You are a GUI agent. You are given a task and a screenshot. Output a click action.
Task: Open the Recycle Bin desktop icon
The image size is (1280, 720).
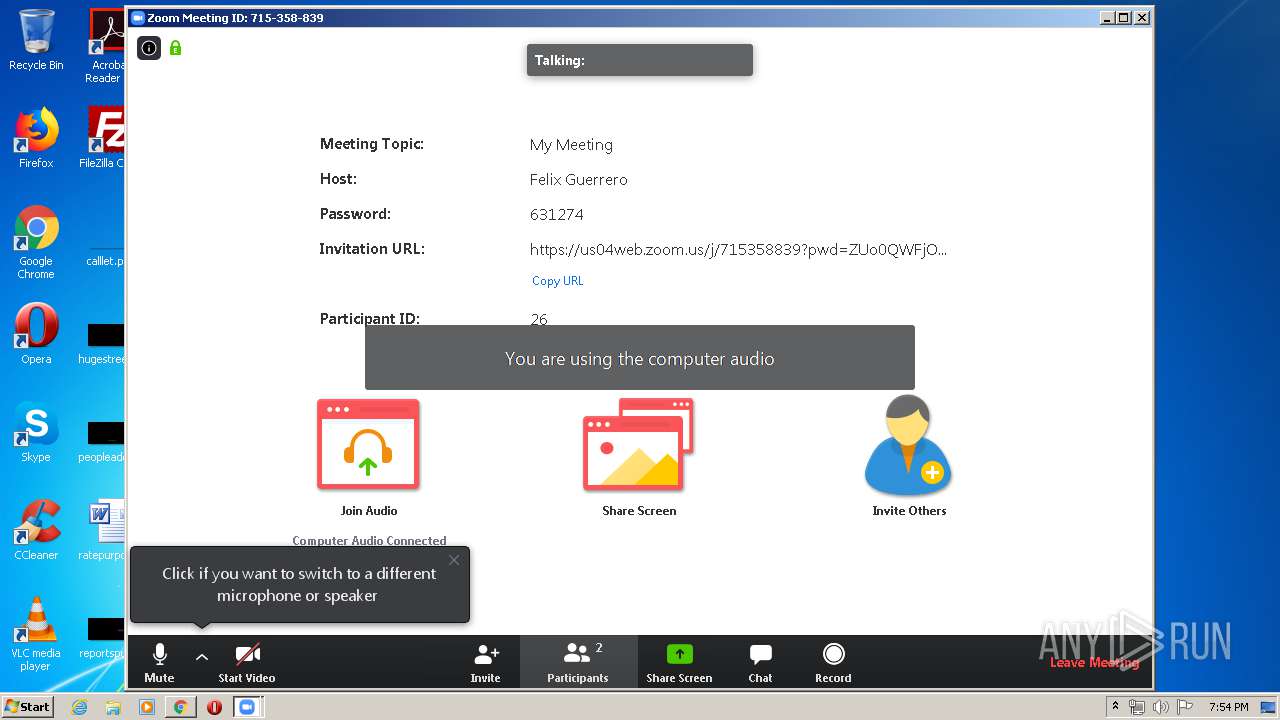pos(36,40)
